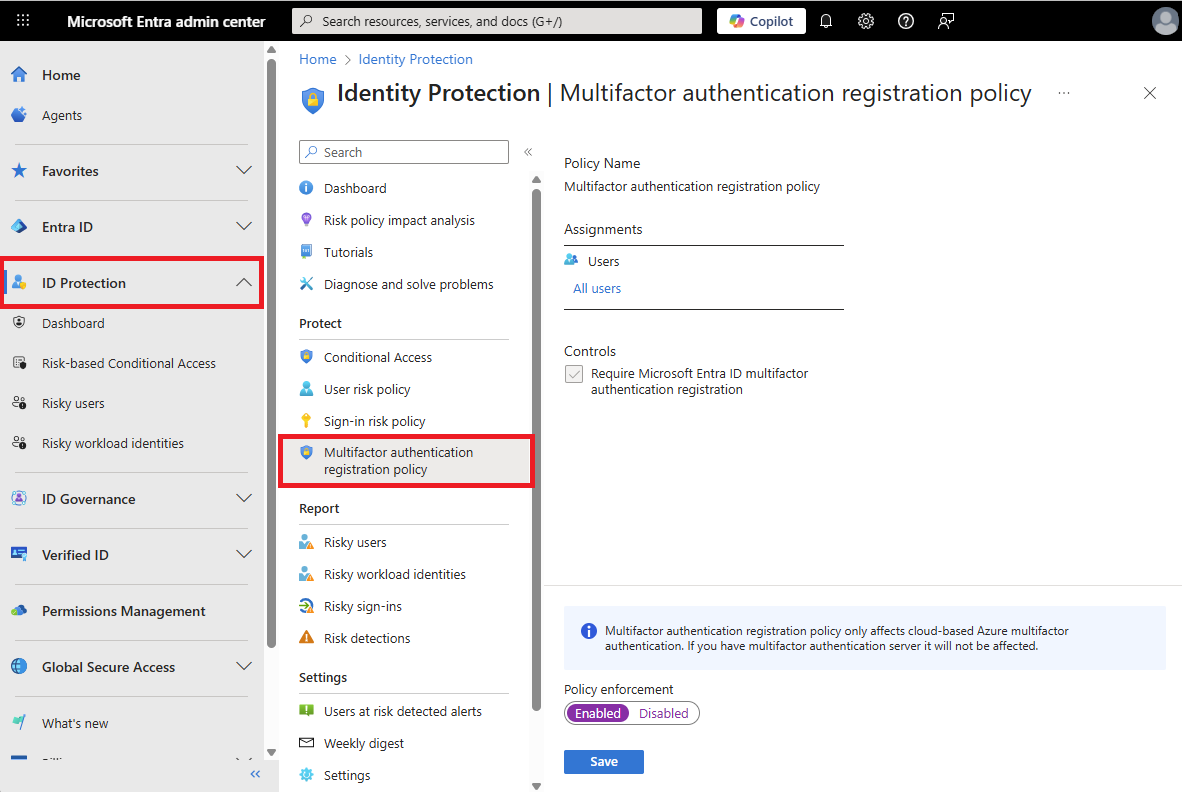Click the Users at risk detected alerts icon

click(x=306, y=710)
